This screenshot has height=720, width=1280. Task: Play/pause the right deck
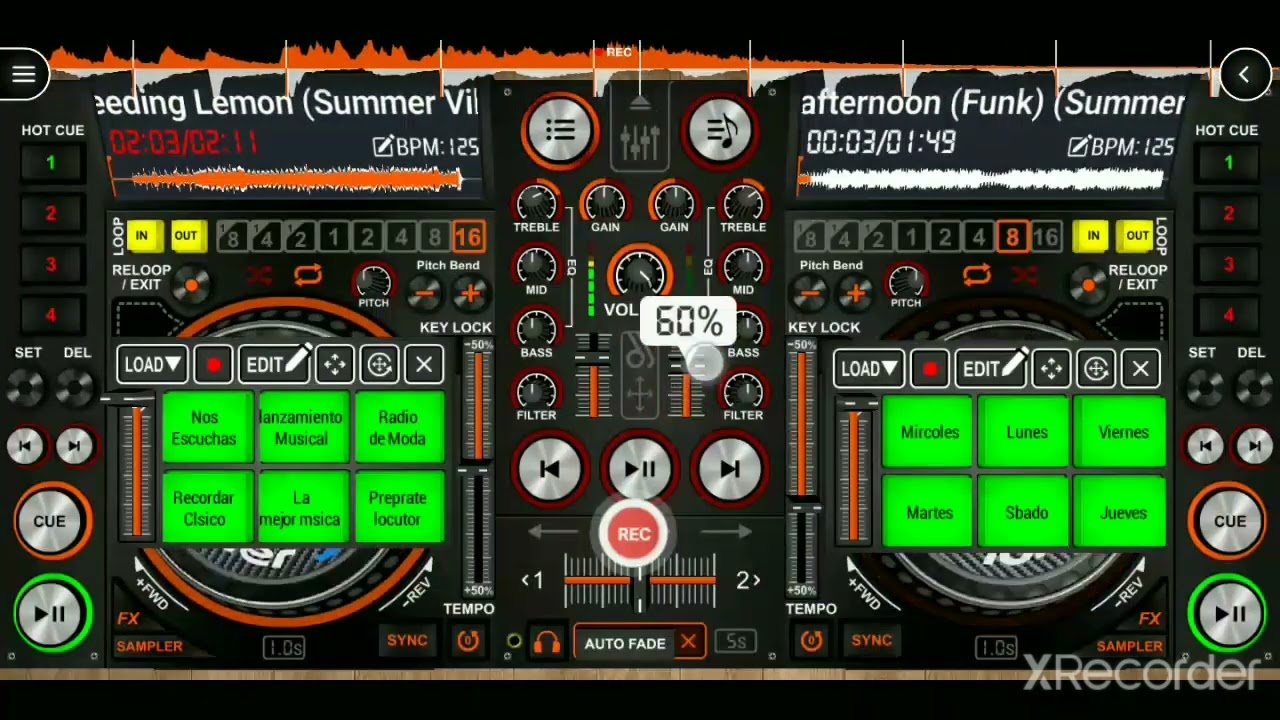click(x=1229, y=614)
